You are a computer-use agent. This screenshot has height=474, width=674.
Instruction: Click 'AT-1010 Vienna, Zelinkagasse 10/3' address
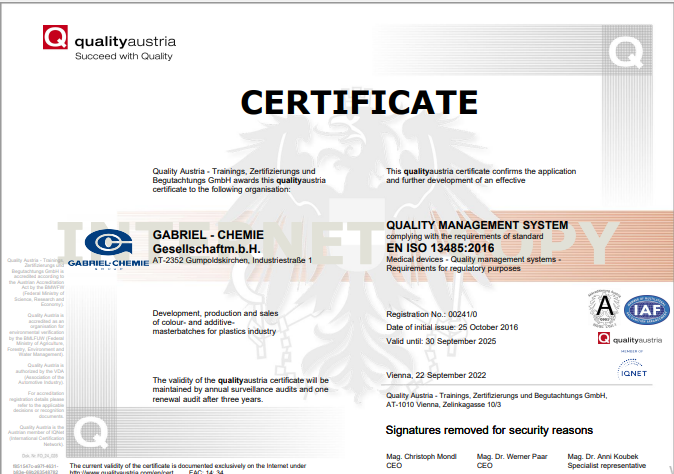(443, 405)
